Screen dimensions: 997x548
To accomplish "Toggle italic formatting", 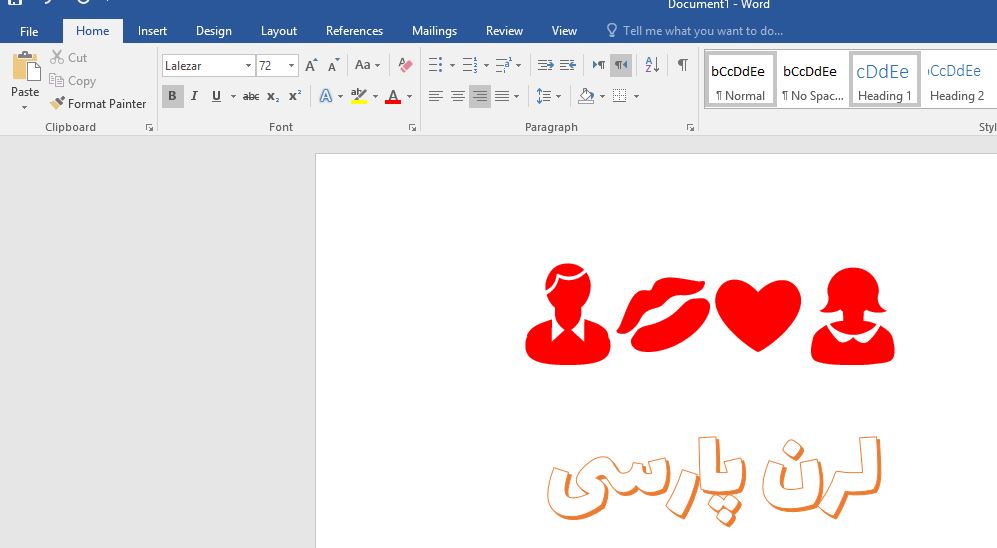I will coord(195,97).
